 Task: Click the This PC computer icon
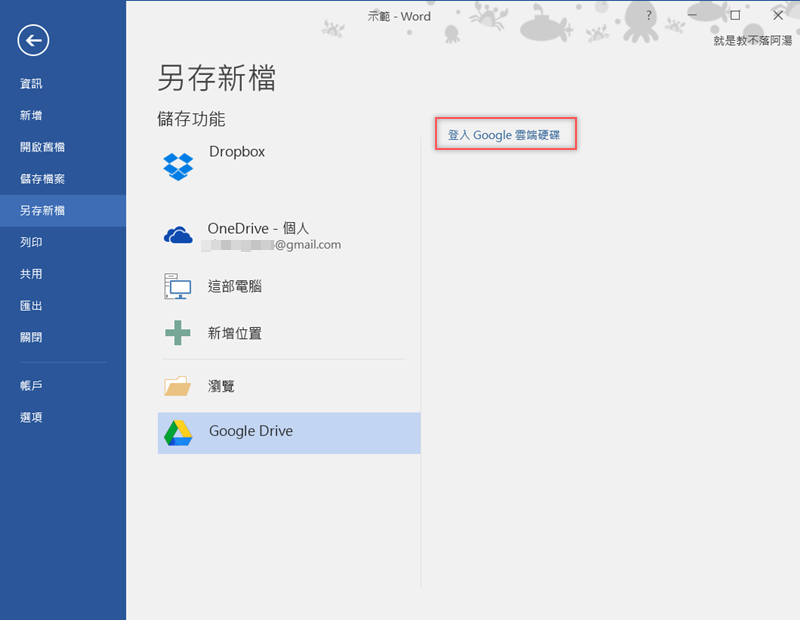(x=178, y=286)
